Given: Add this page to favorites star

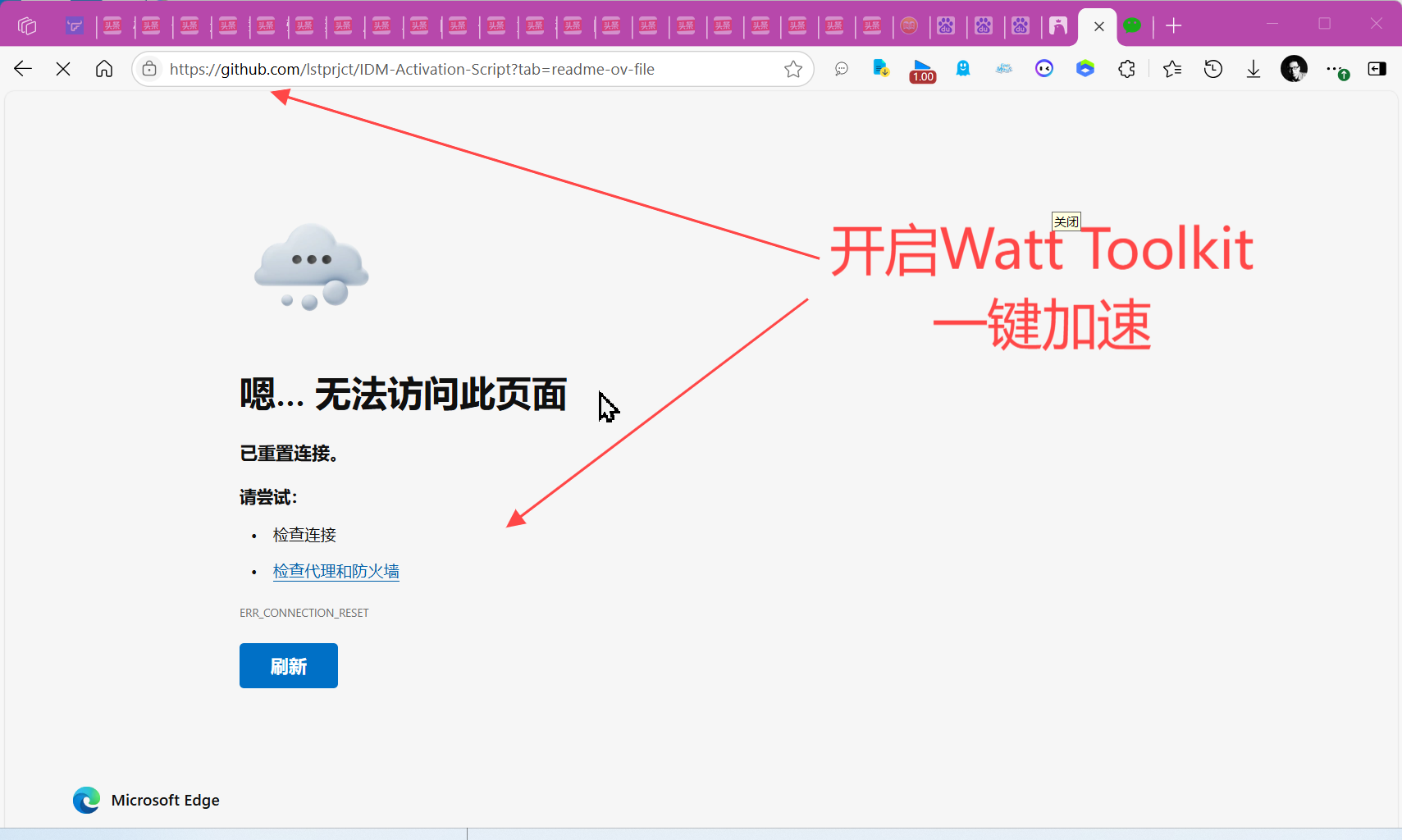Looking at the screenshot, I should coord(792,70).
